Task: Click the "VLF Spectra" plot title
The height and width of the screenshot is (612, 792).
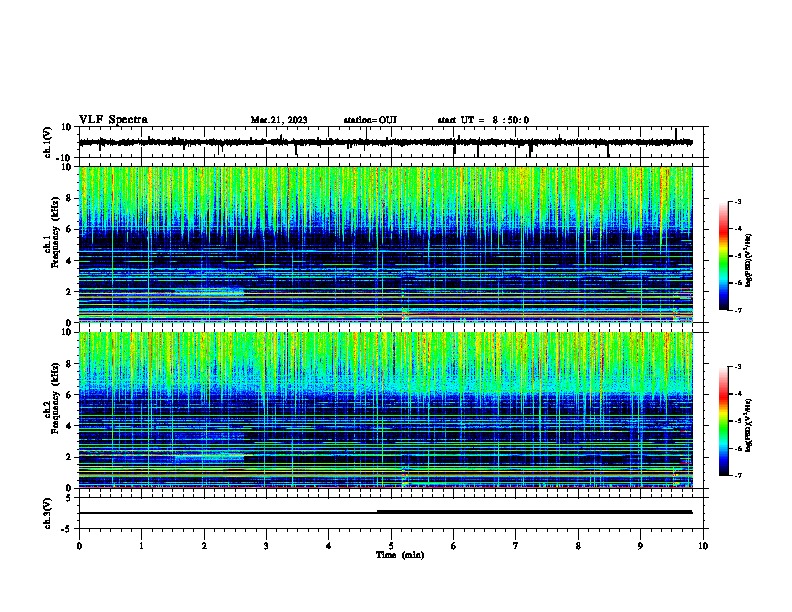Action: [x=113, y=120]
